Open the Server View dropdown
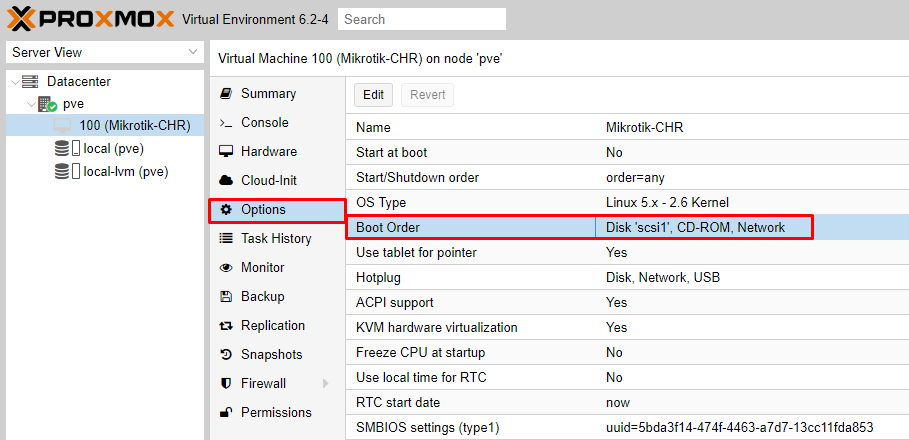Viewport: 909px width, 440px height. click(x=105, y=52)
